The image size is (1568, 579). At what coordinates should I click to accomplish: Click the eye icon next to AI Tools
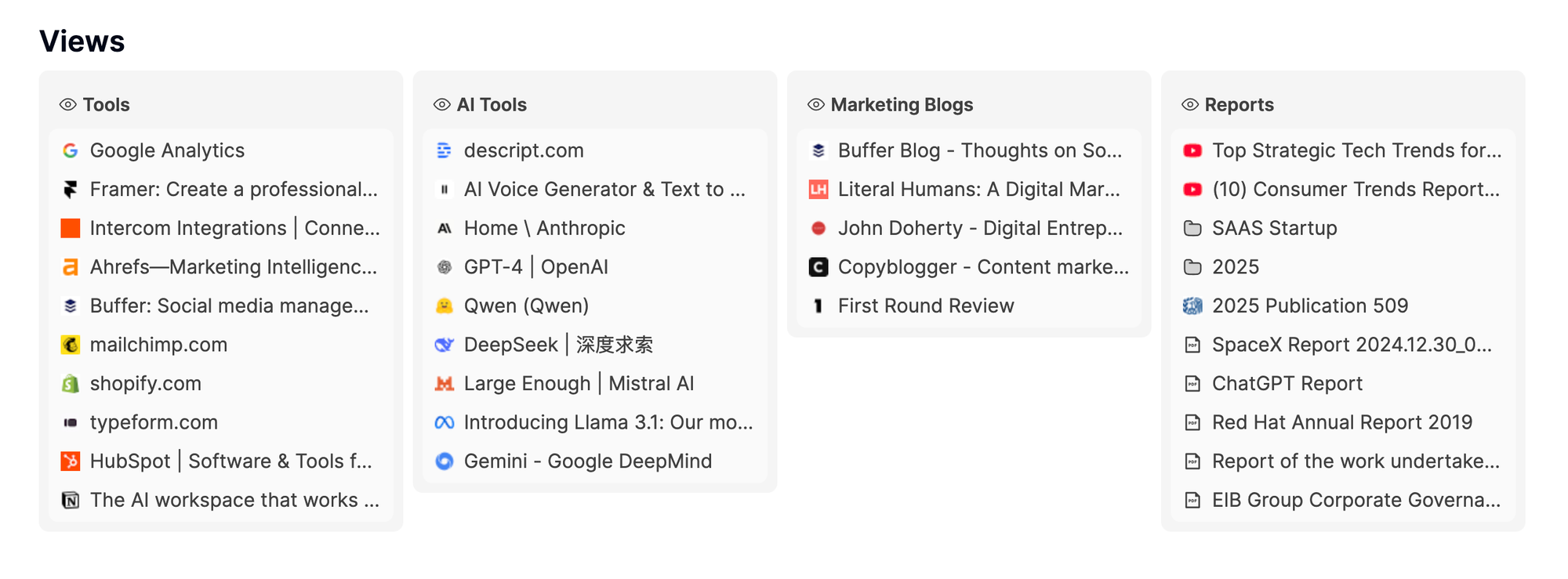coord(442,105)
